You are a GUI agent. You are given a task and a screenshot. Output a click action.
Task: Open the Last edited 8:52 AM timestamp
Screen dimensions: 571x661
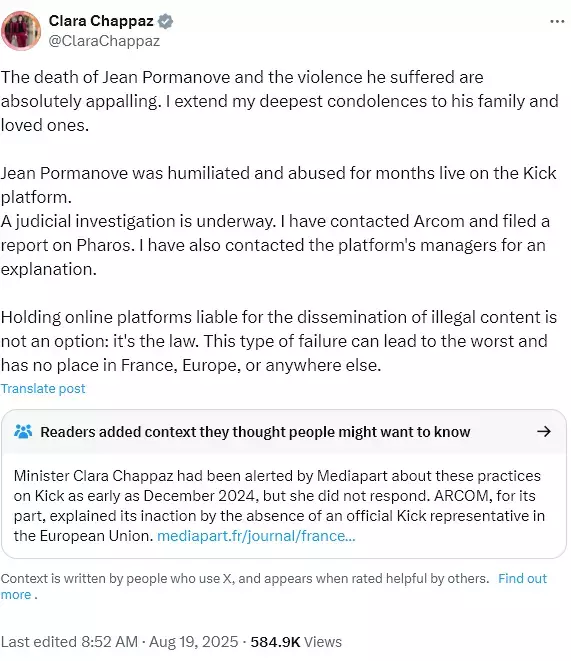(70, 642)
